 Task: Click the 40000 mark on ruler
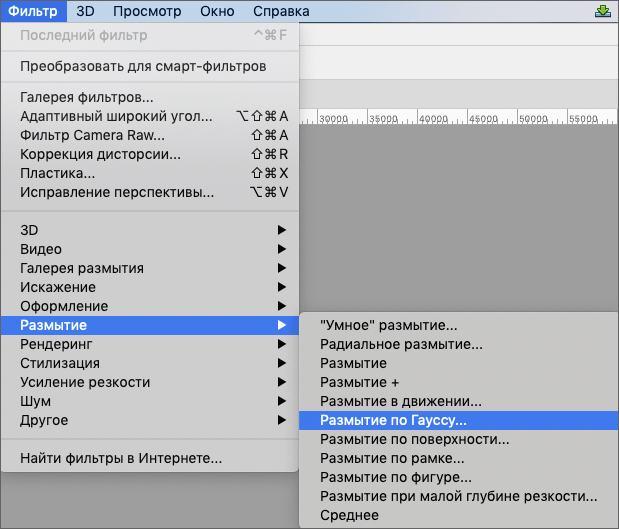433,119
